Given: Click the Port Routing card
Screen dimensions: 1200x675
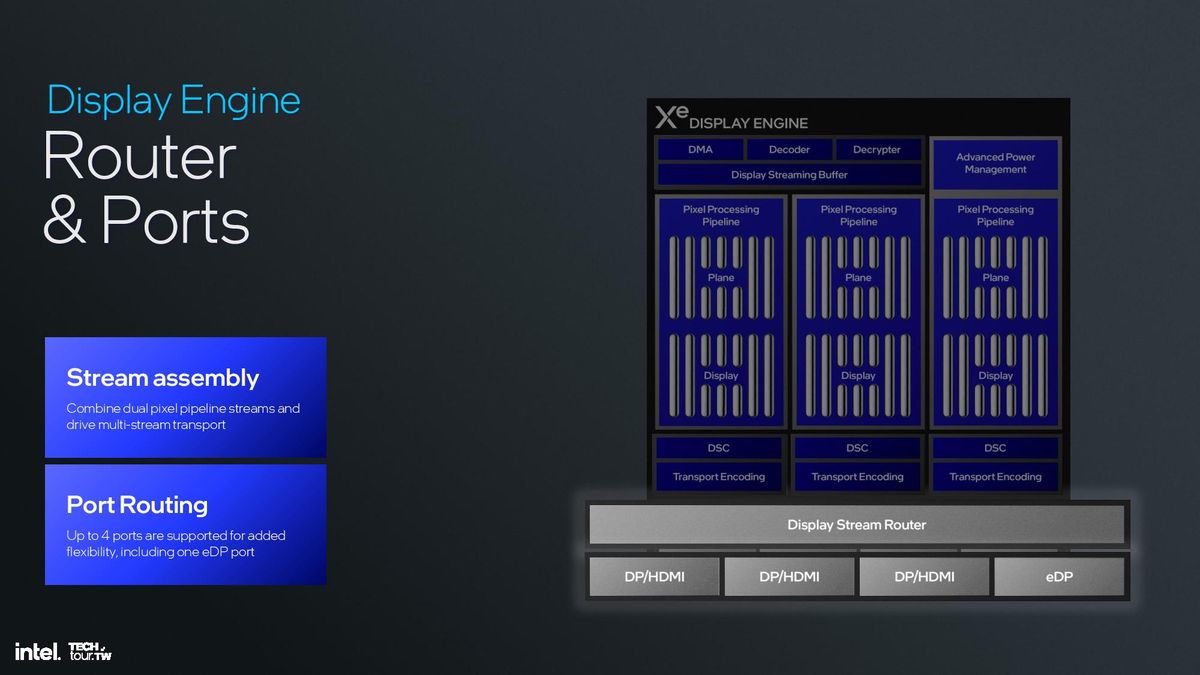Looking at the screenshot, I should (186, 524).
